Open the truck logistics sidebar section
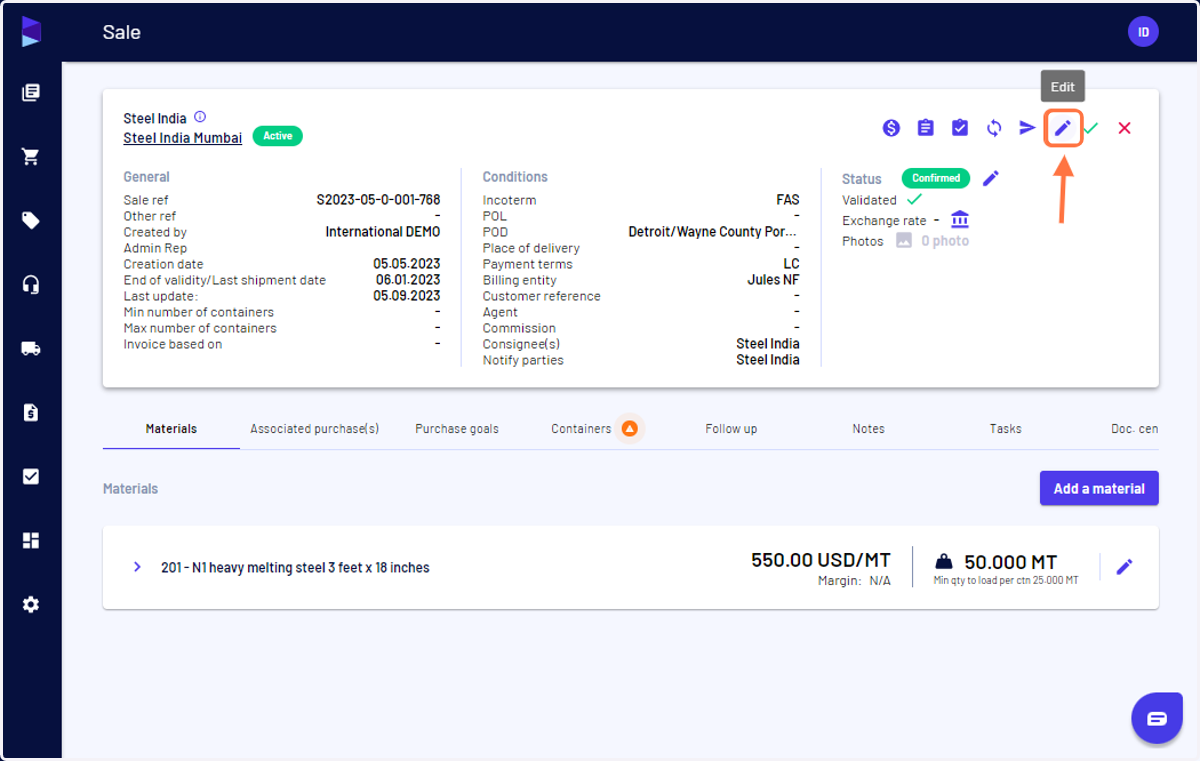The width and height of the screenshot is (1200, 761). [31, 349]
